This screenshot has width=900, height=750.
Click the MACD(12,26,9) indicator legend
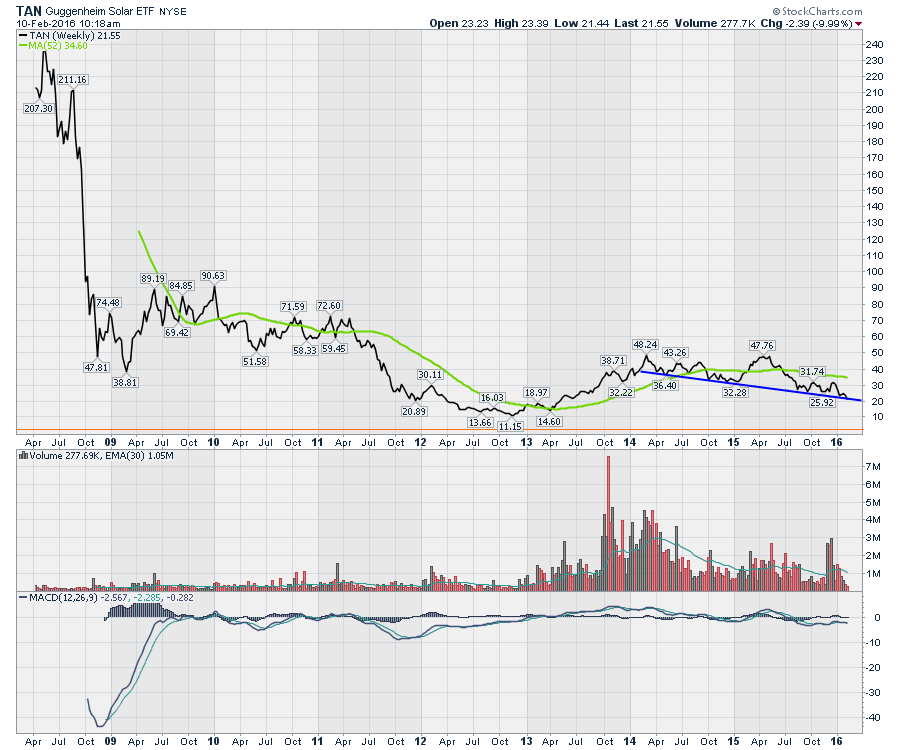point(106,598)
